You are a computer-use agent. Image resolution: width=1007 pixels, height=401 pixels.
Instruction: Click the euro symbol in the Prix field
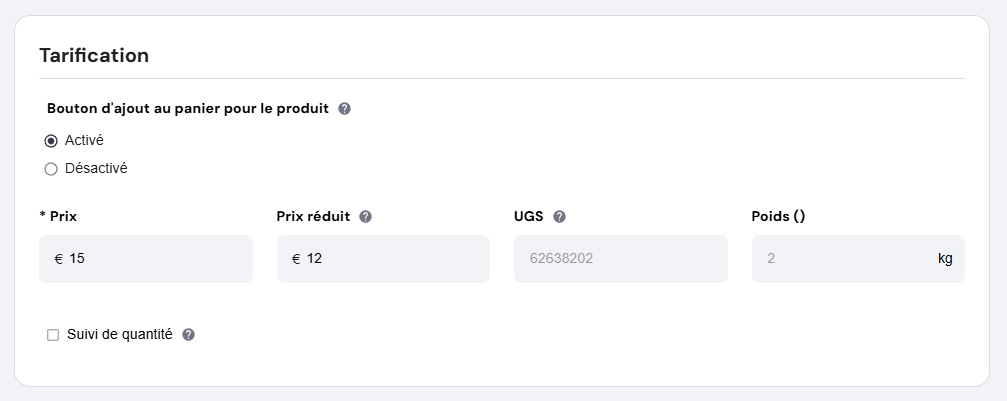(58, 259)
